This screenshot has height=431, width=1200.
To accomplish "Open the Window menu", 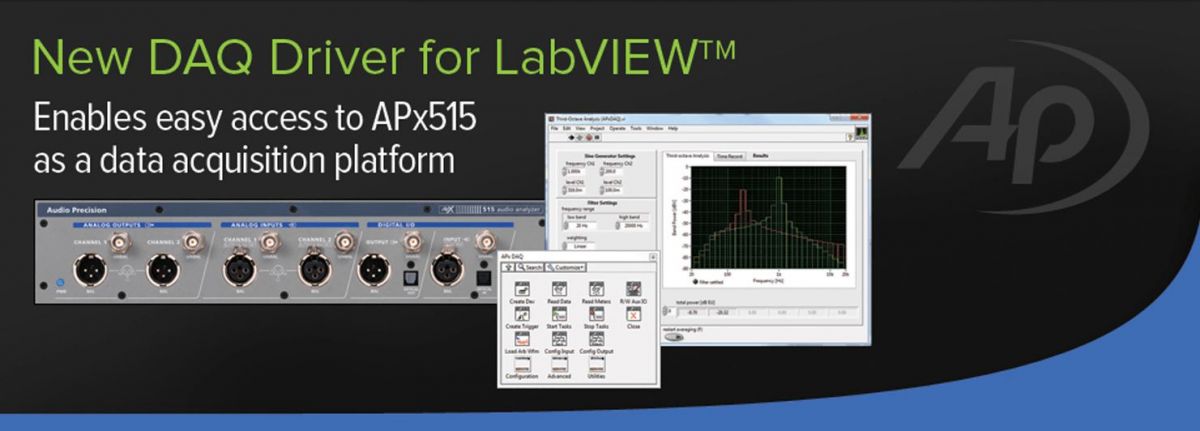I will pos(655,128).
